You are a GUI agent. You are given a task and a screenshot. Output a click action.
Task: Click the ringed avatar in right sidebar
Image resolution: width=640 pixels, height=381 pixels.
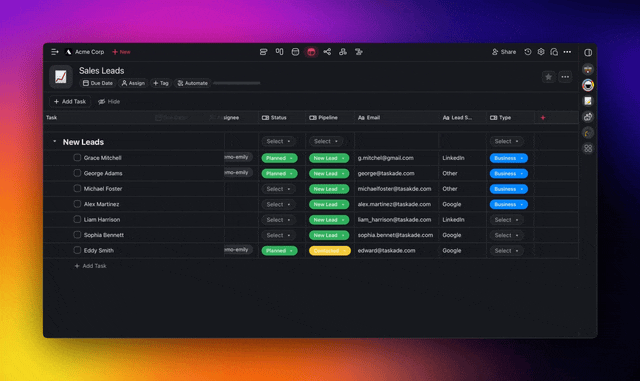point(588,85)
